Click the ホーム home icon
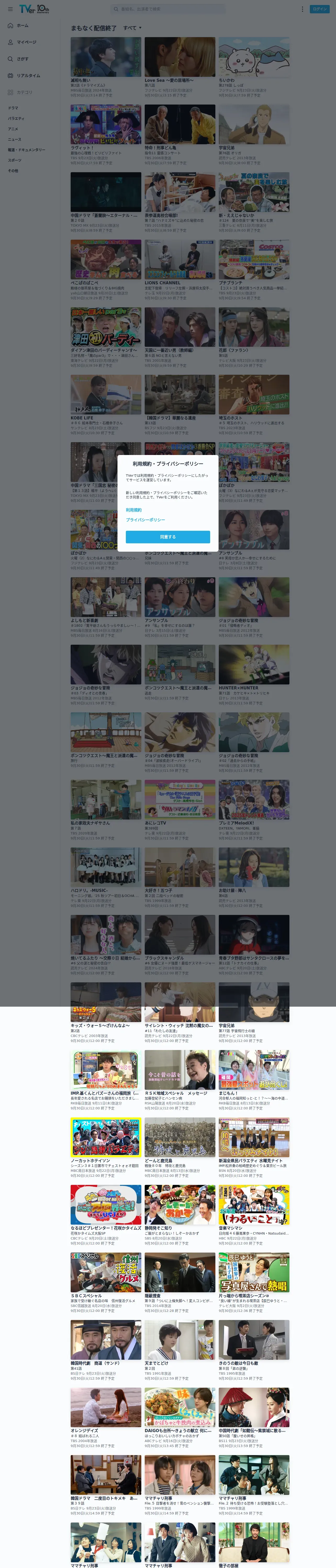The width and height of the screenshot is (336, 1568). click(10, 26)
